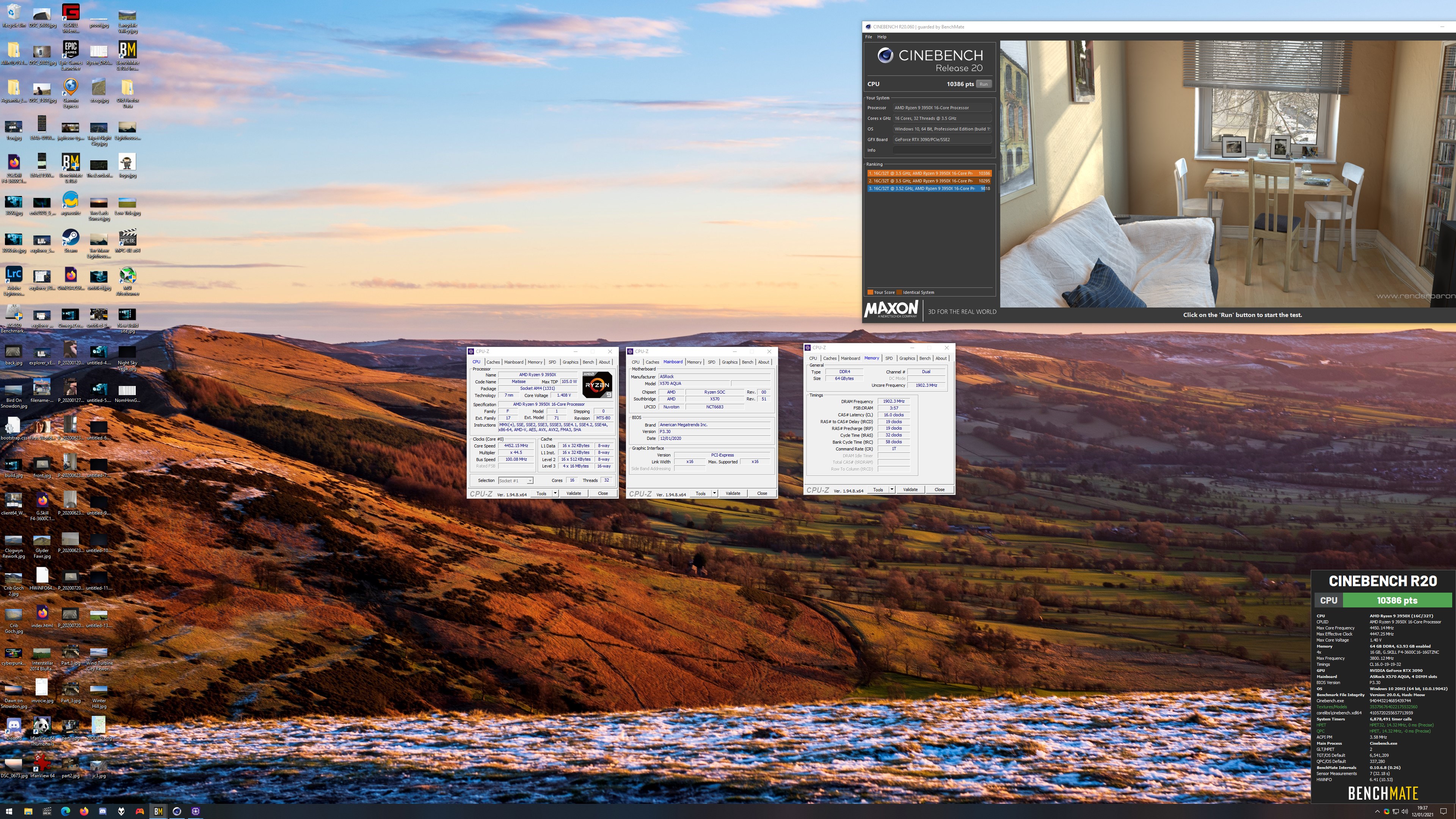The height and width of the screenshot is (819, 1456).
Task: Show hidden system tray icons
Action: (x=1378, y=812)
